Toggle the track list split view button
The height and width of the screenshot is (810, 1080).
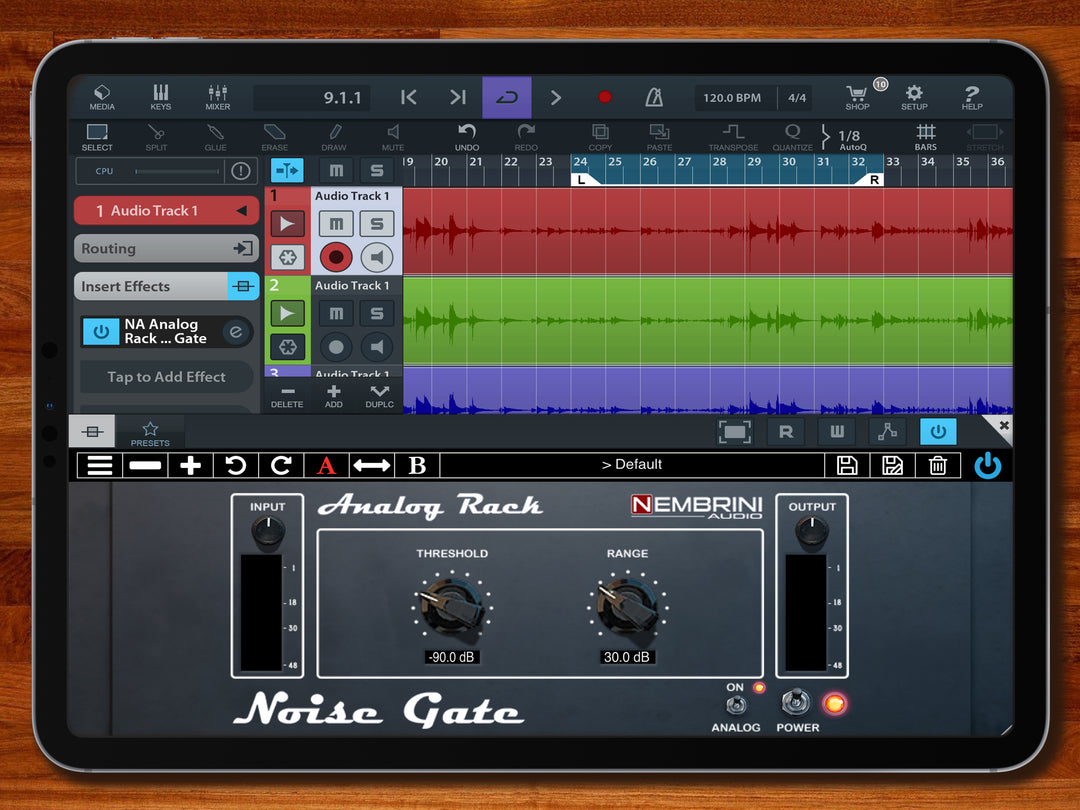287,170
